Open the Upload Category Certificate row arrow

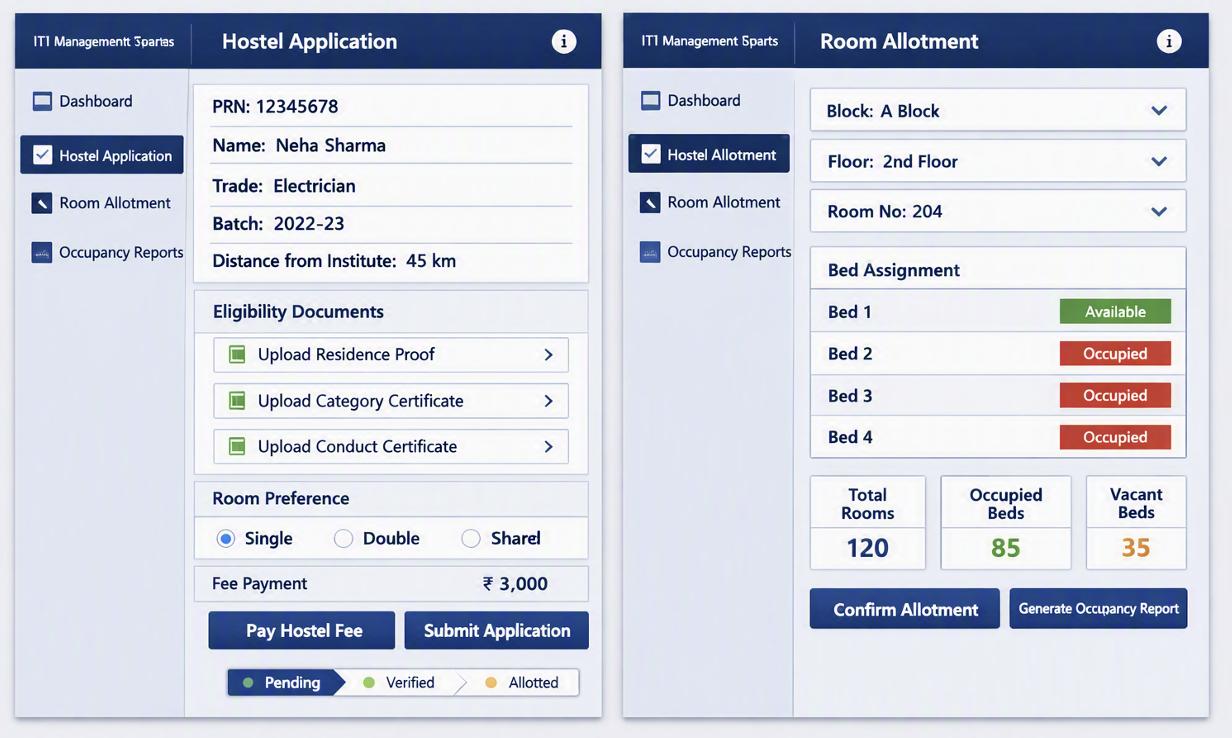tap(548, 401)
